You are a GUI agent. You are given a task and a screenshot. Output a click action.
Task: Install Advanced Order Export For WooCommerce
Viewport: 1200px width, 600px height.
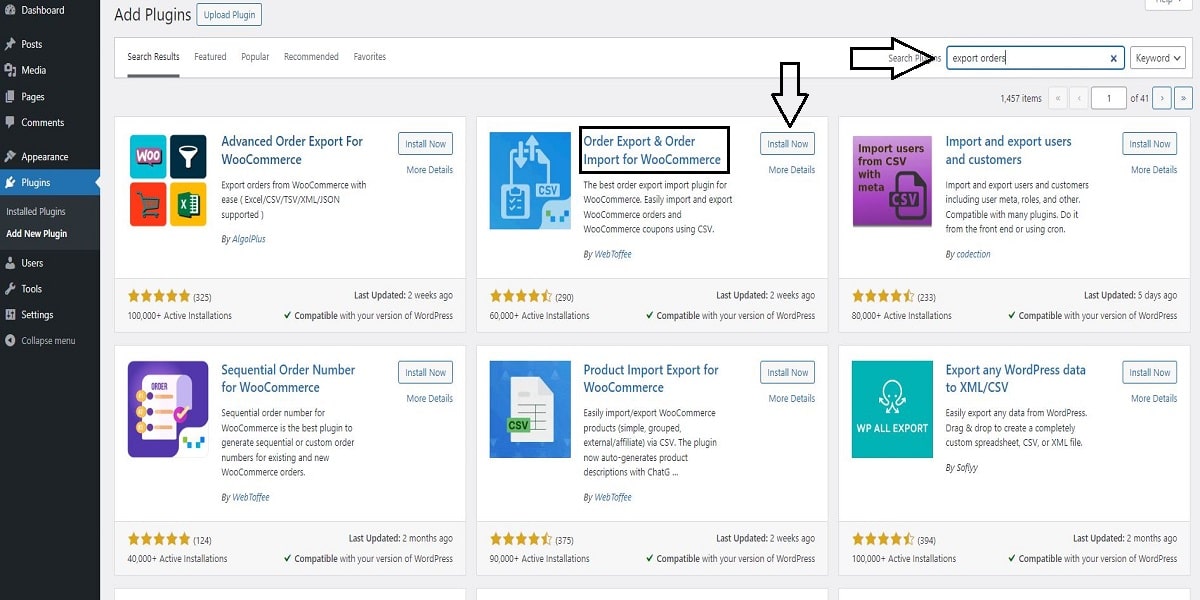tap(425, 144)
